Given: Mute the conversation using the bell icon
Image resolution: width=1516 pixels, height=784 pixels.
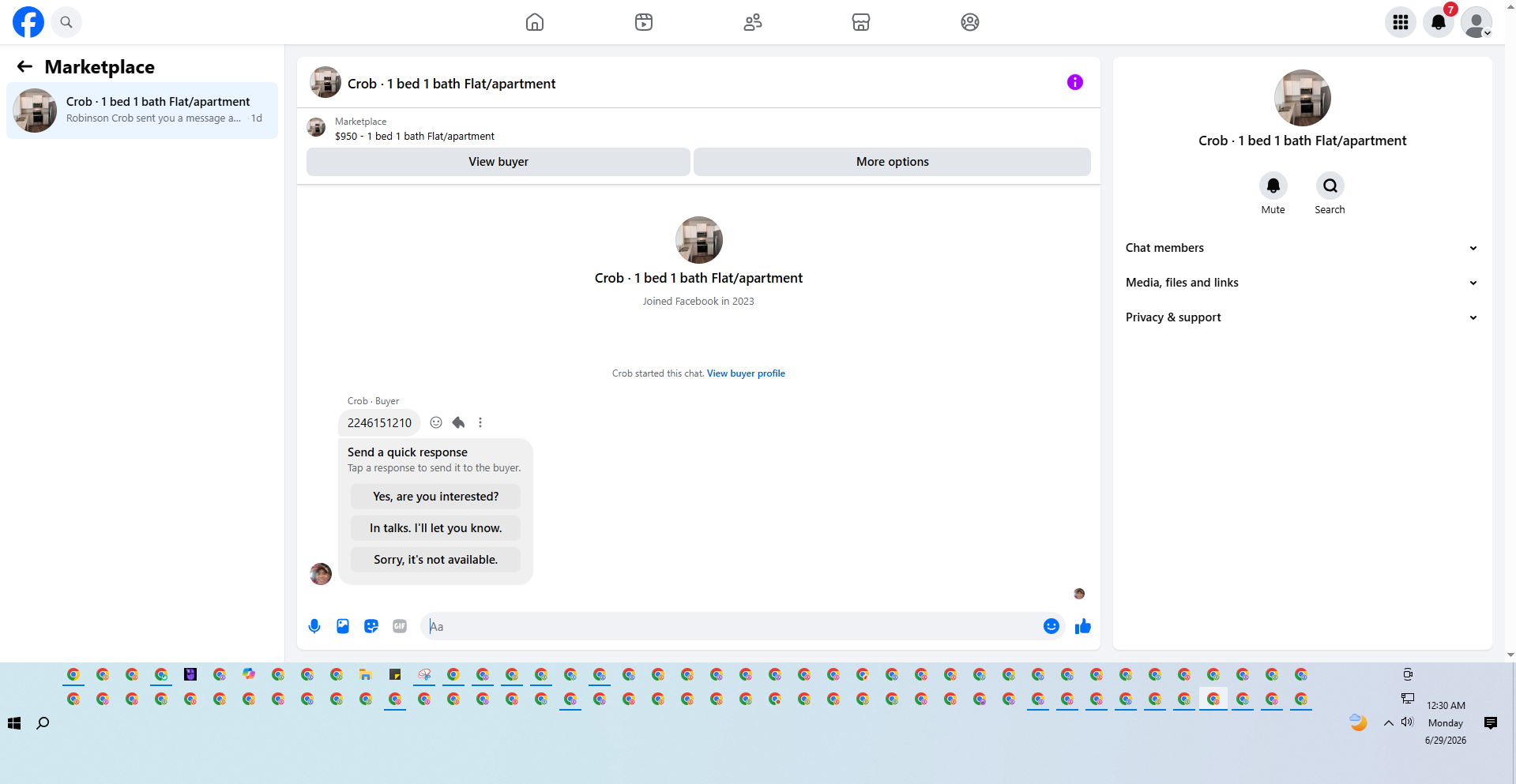Looking at the screenshot, I should coord(1273,186).
